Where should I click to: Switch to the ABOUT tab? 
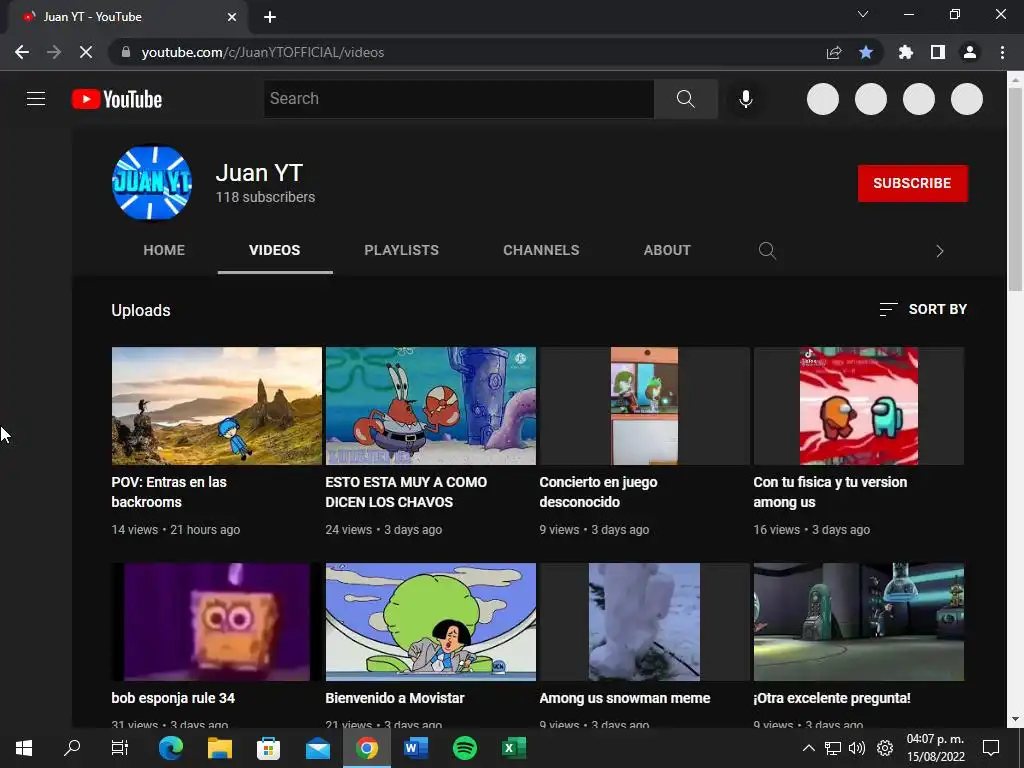coord(667,250)
